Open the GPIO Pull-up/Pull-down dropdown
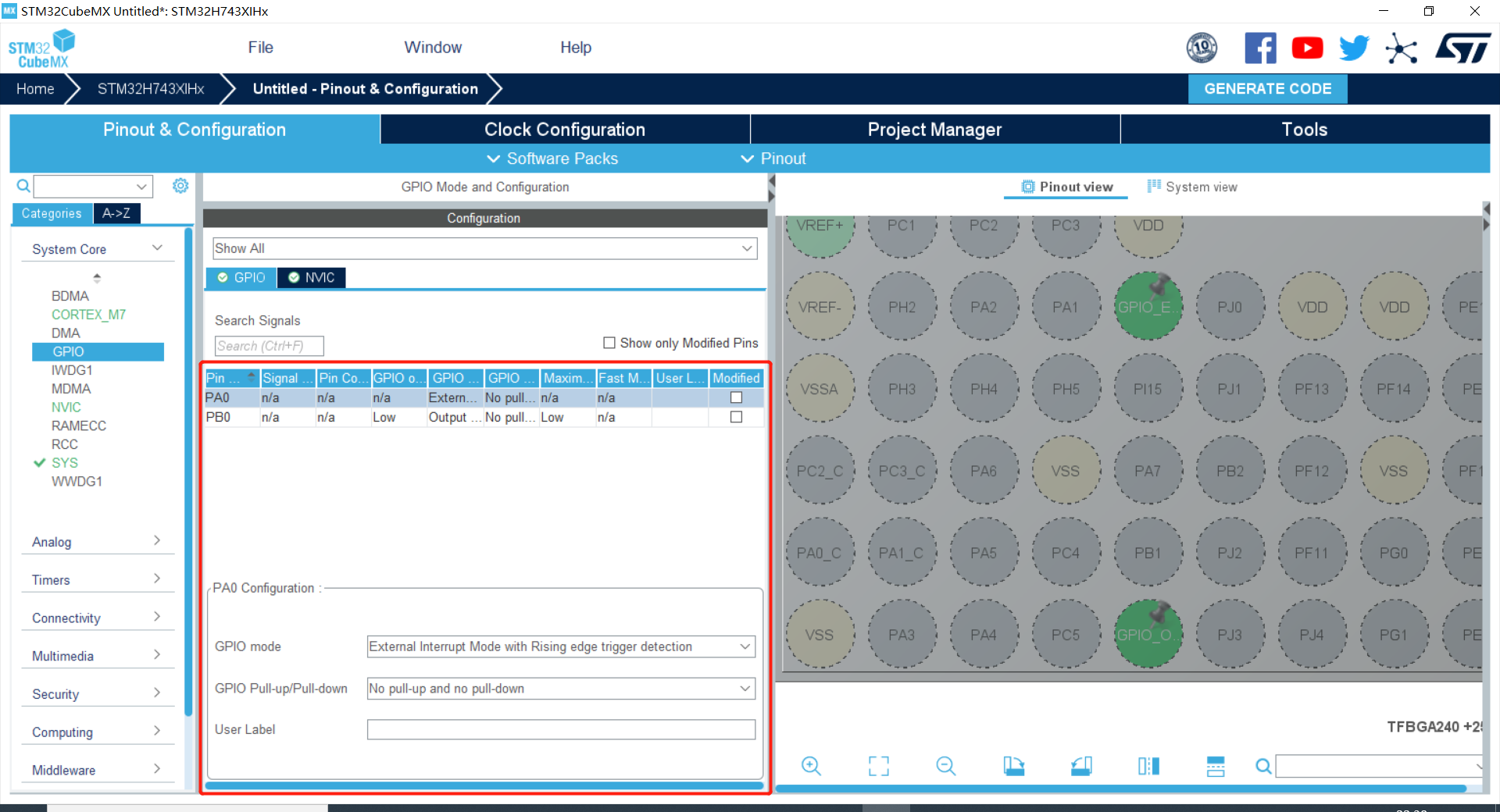This screenshot has width=1500, height=812. click(x=561, y=689)
